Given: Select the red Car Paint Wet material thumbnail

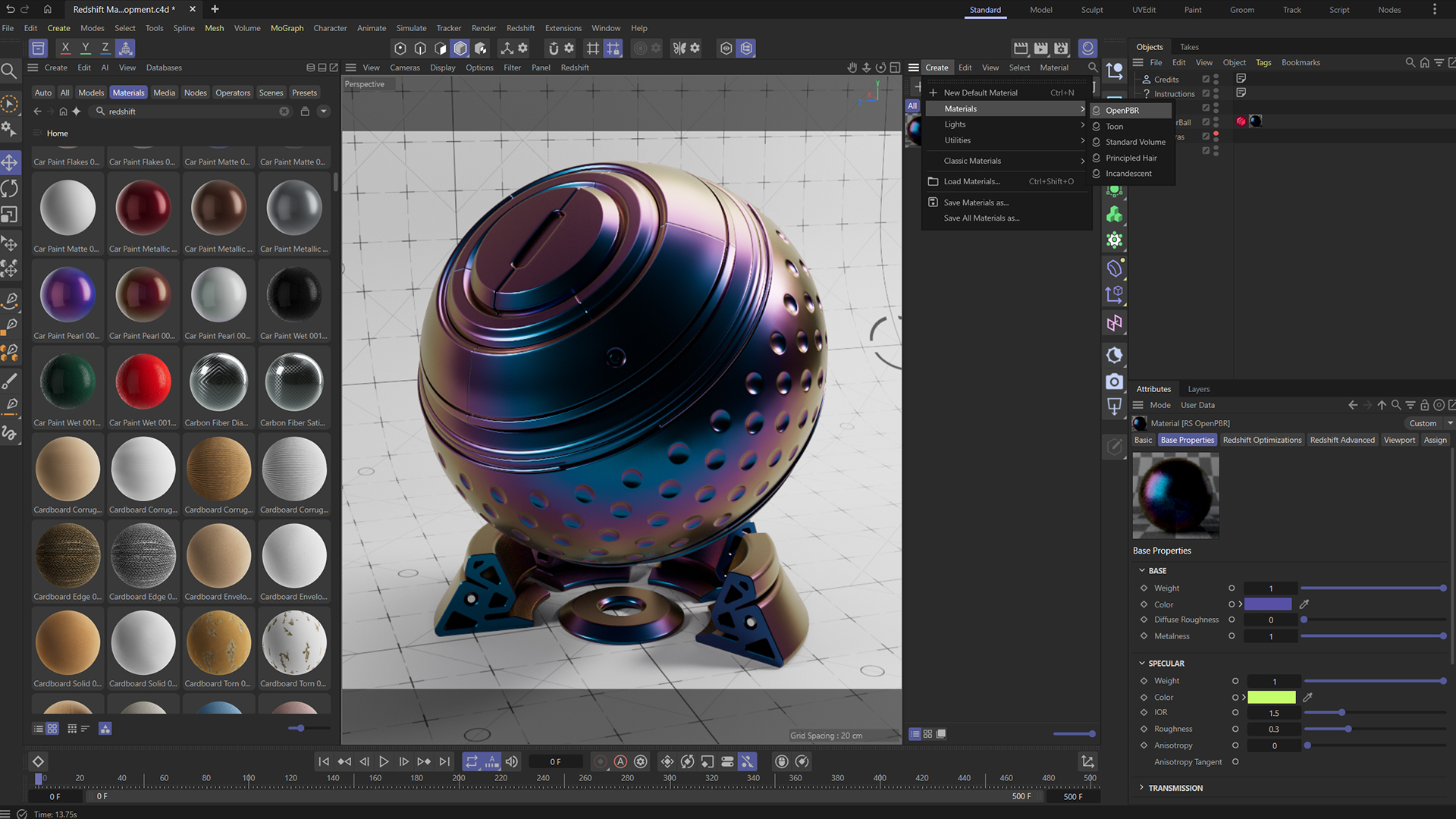Looking at the screenshot, I should pyautogui.click(x=143, y=381).
